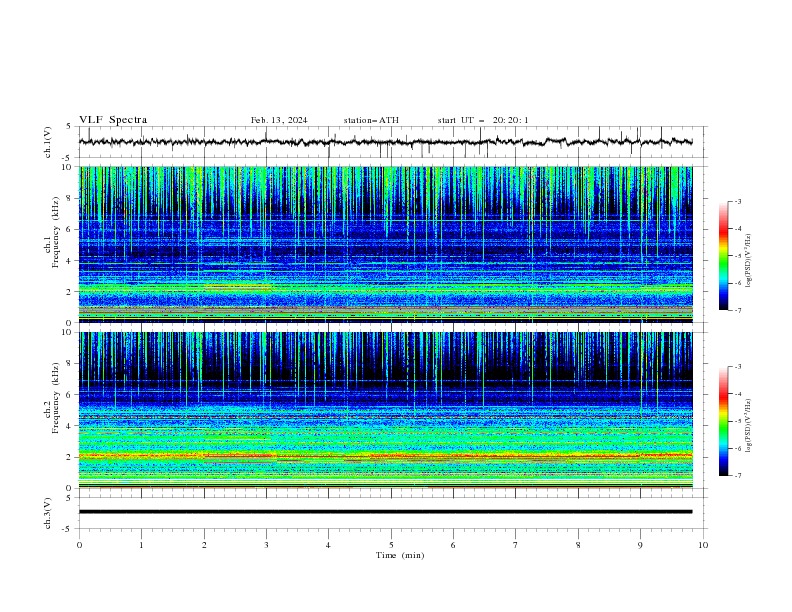
Task: Select the ch.1 "Frequency (kHz)" axis label
Action: click(x=56, y=232)
